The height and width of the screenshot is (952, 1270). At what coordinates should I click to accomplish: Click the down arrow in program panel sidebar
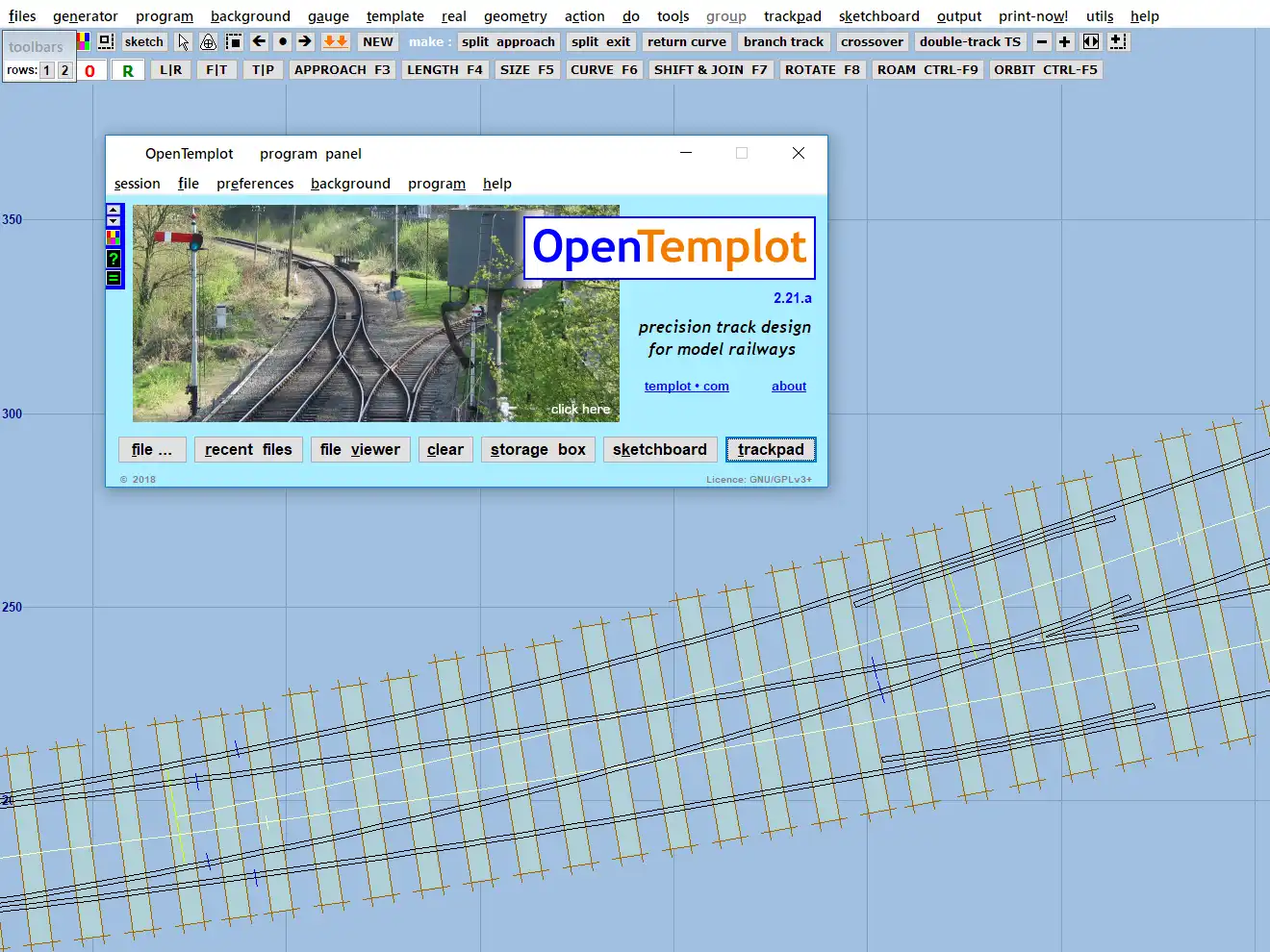[x=114, y=221]
